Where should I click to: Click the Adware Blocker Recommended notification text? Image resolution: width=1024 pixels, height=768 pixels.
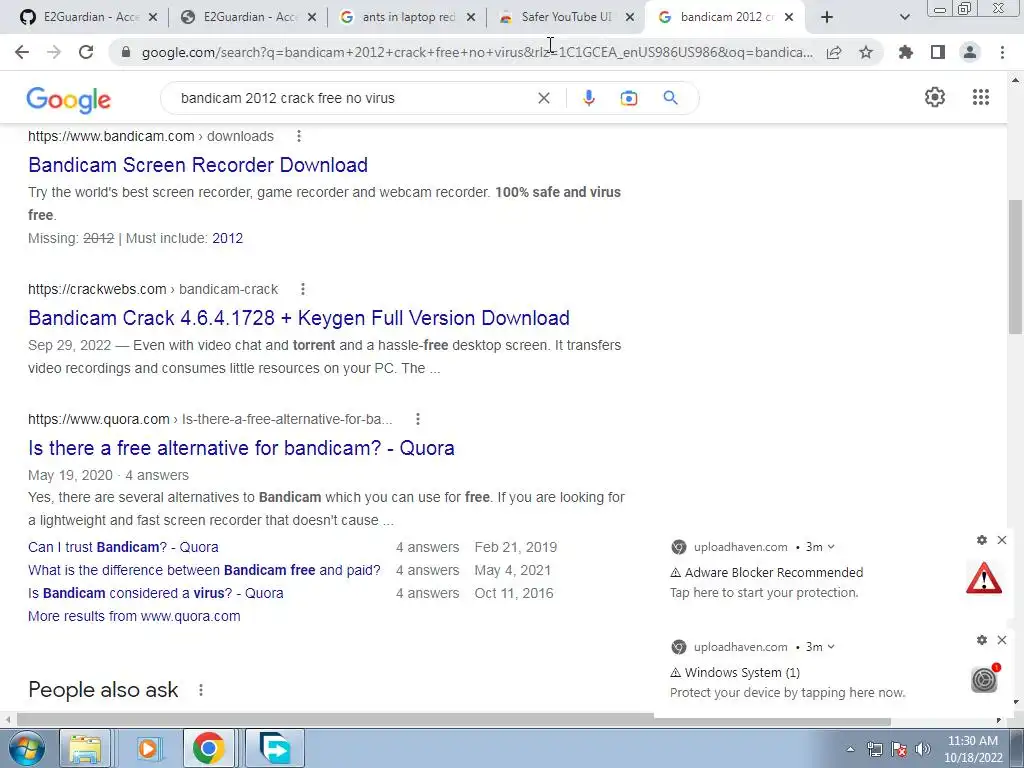point(774,573)
